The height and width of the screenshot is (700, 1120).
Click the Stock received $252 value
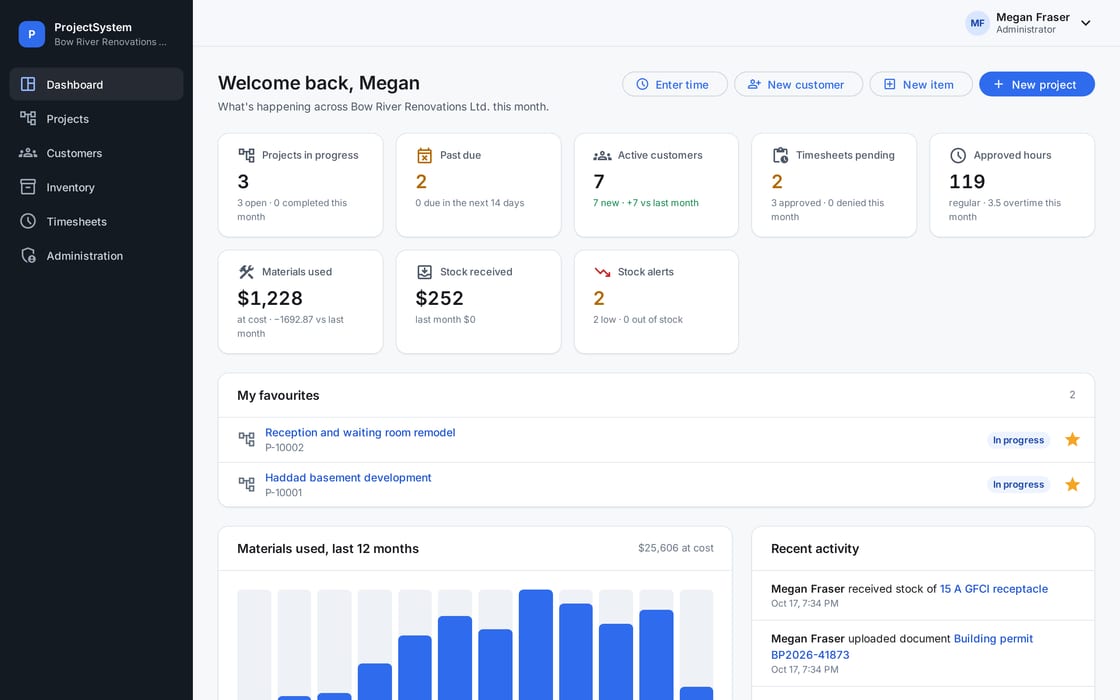click(x=439, y=298)
